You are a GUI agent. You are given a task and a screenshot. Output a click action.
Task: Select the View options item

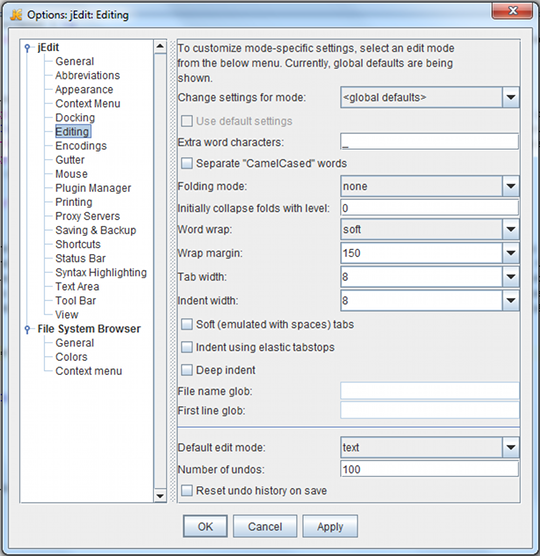[x=67, y=315]
